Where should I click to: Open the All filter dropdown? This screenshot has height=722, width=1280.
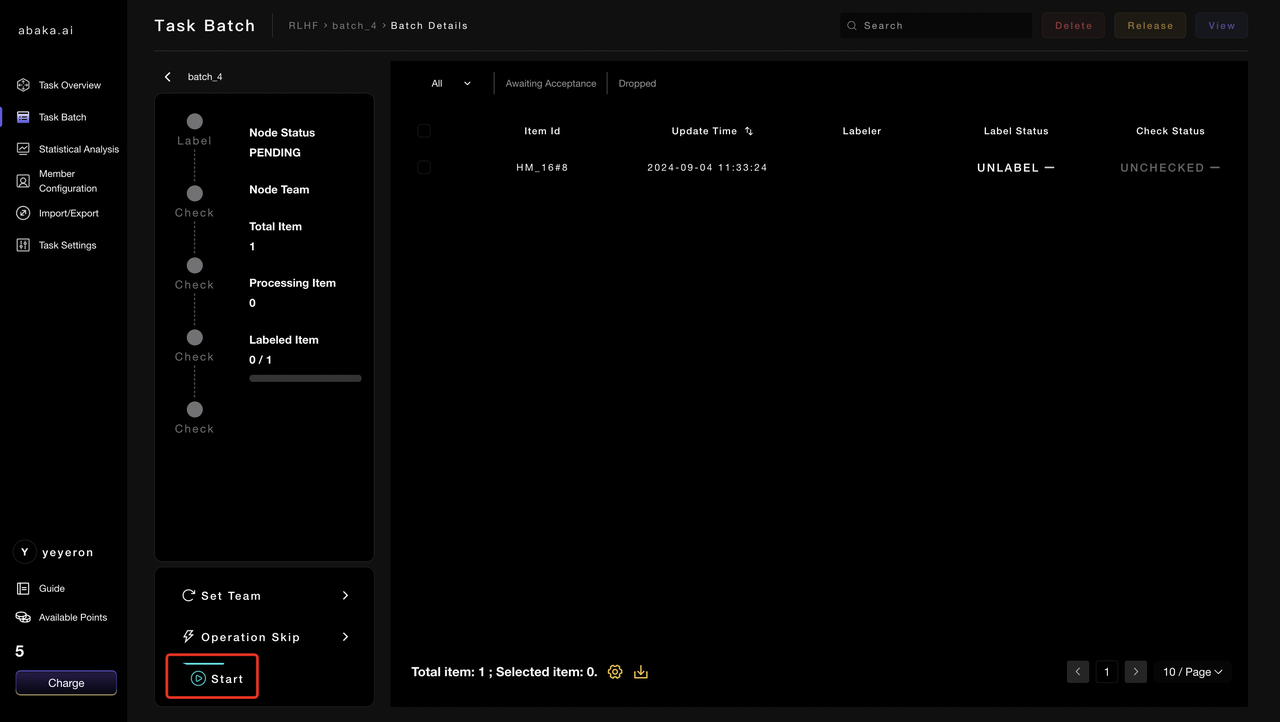(451, 84)
